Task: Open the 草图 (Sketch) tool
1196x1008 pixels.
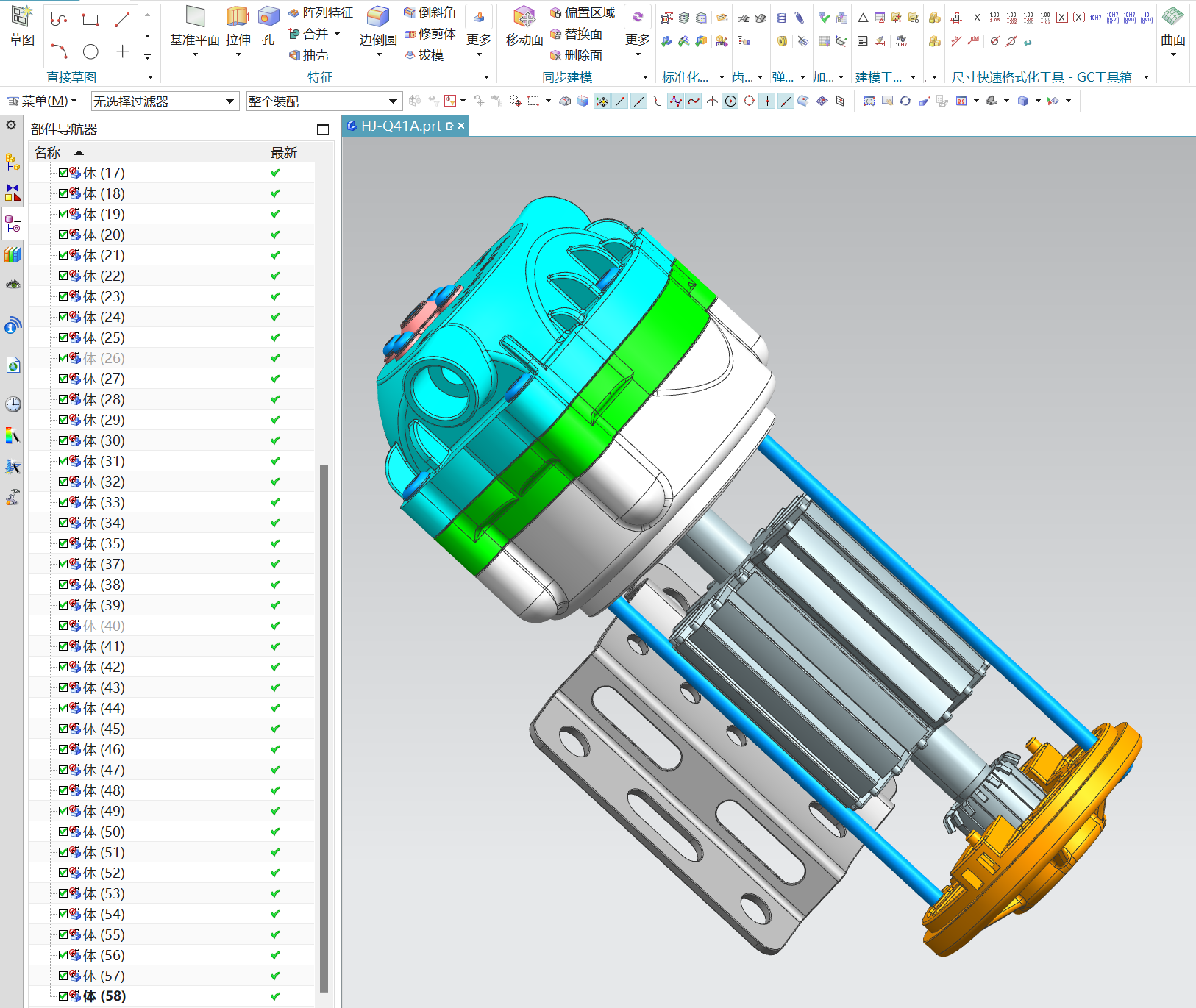Action: 22,26
